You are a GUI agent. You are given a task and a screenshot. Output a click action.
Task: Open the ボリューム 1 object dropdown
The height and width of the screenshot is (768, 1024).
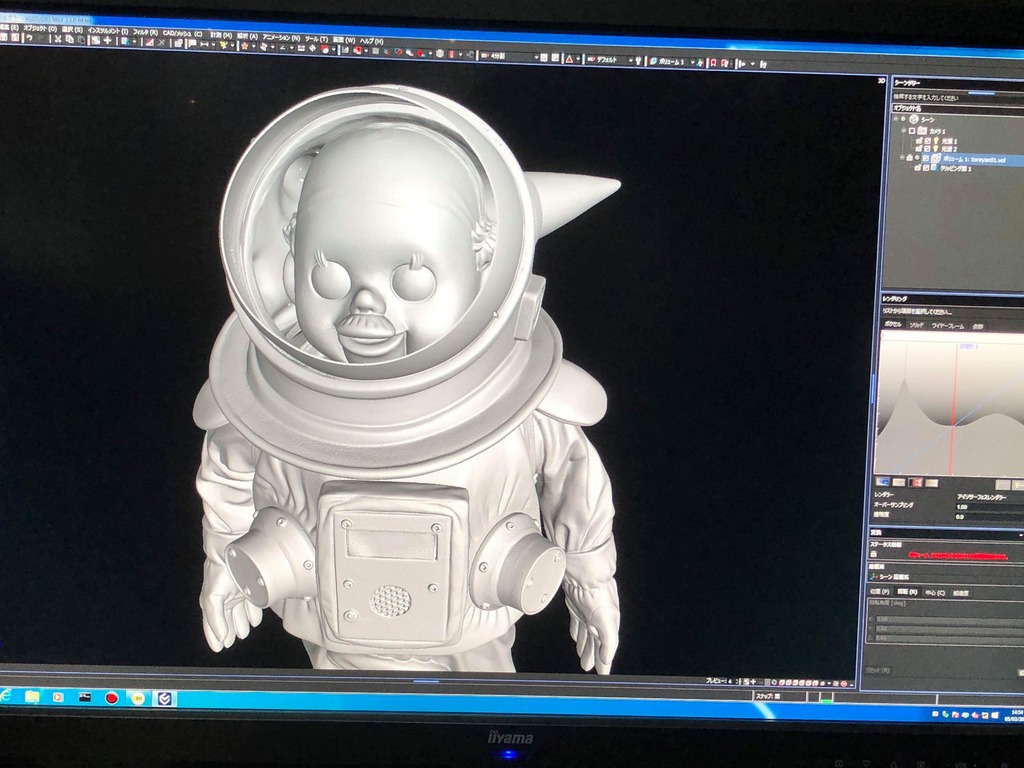[692, 61]
